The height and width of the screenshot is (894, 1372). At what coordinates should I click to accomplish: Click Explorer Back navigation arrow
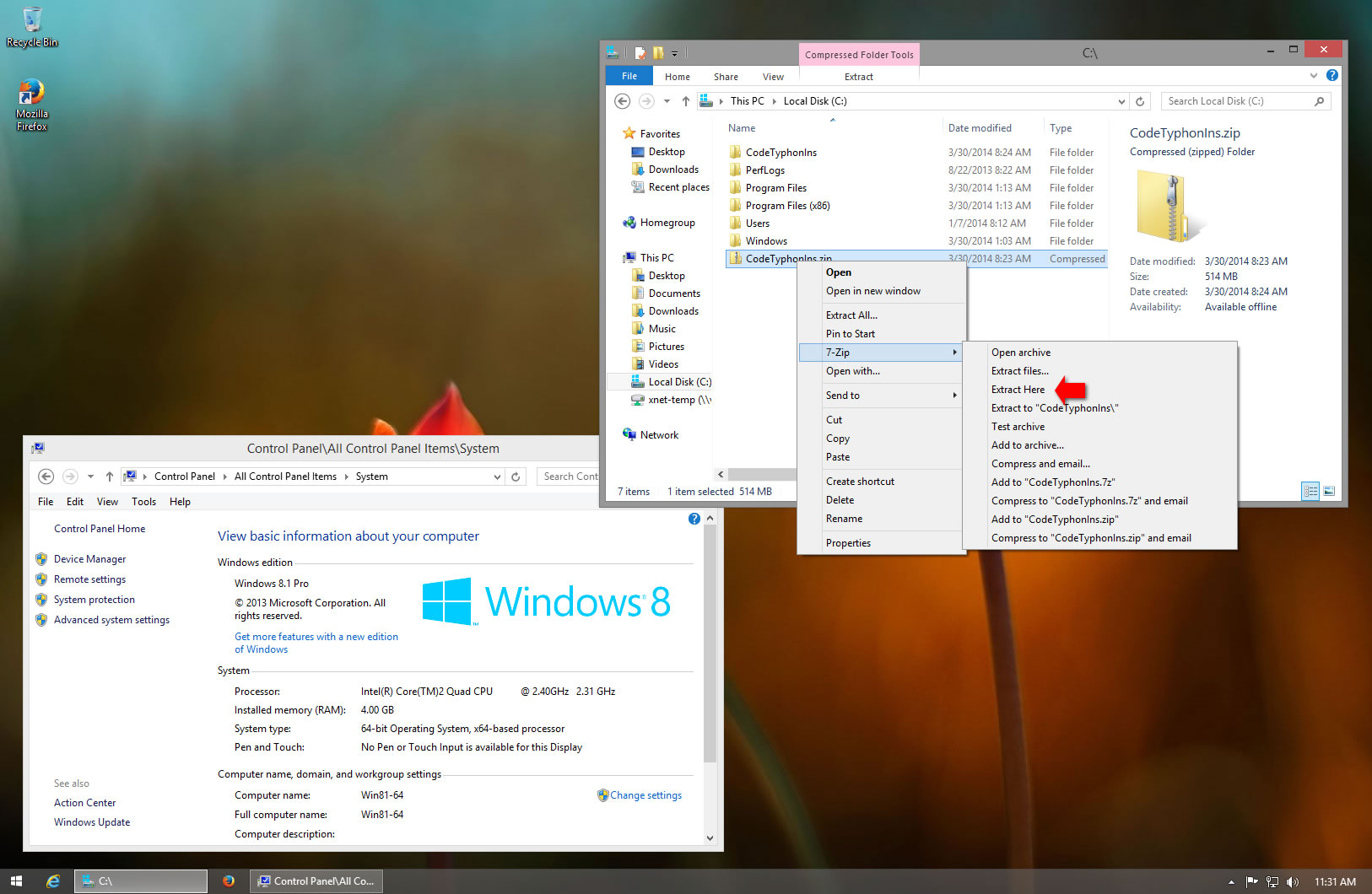[622, 101]
